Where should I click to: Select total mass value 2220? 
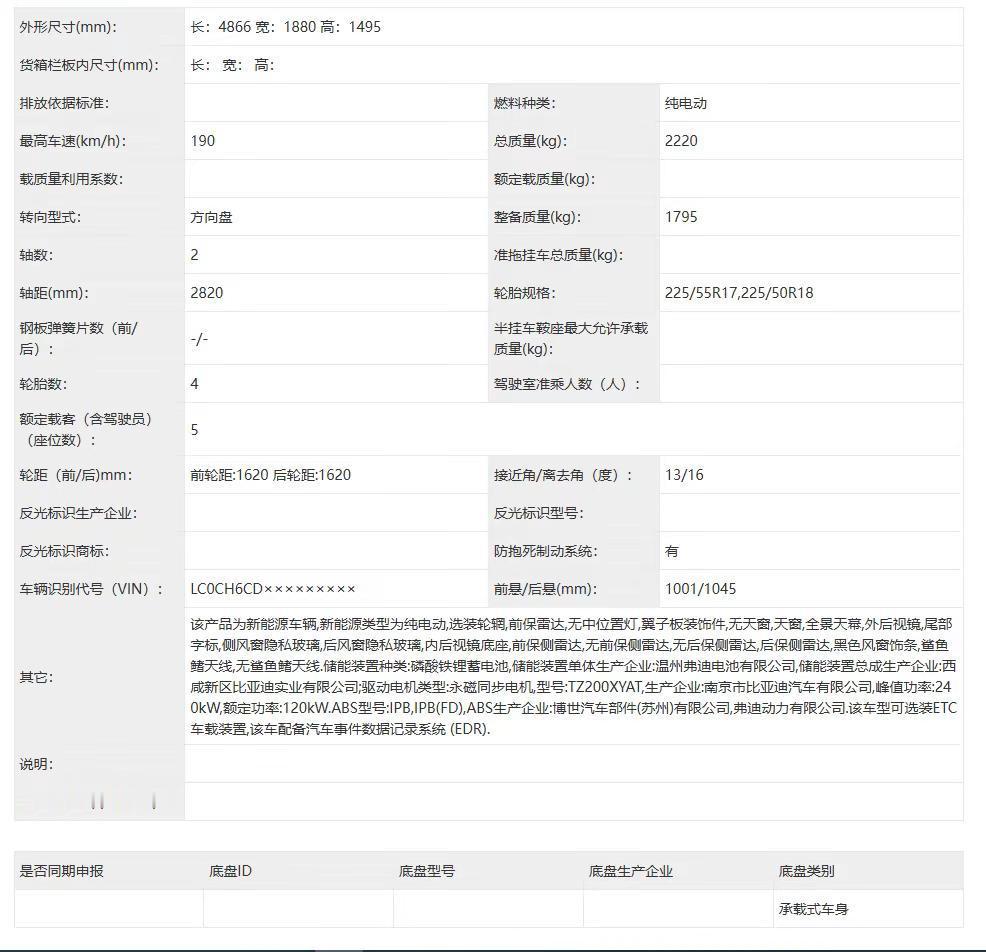pos(681,141)
